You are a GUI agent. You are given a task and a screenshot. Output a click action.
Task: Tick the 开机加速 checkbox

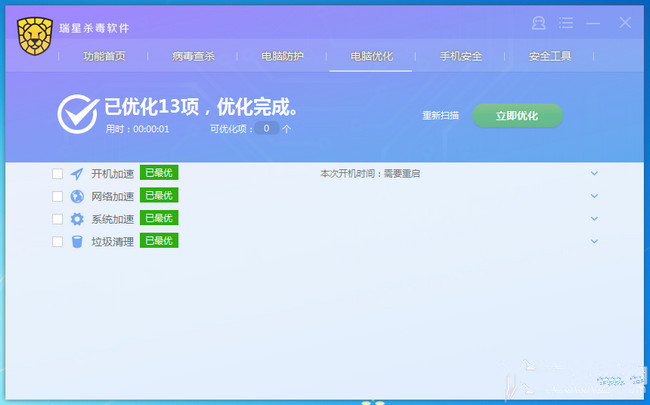[57, 173]
